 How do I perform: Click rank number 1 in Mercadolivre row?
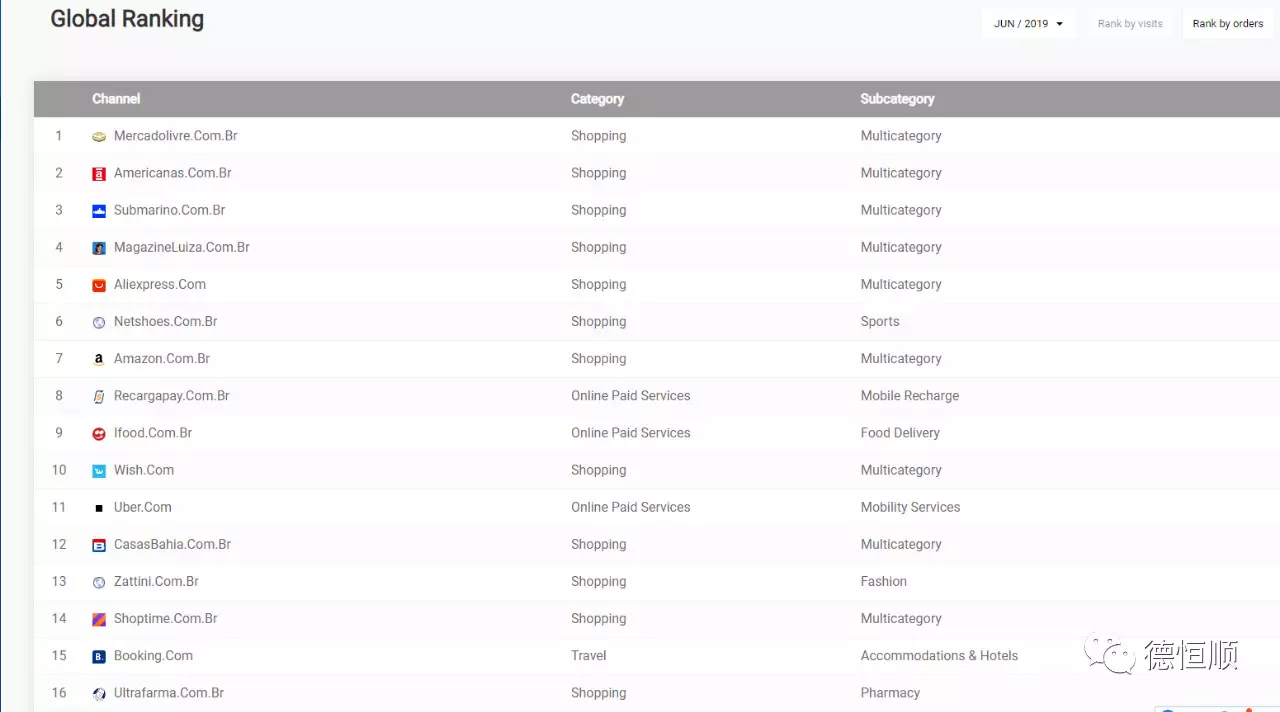point(59,136)
